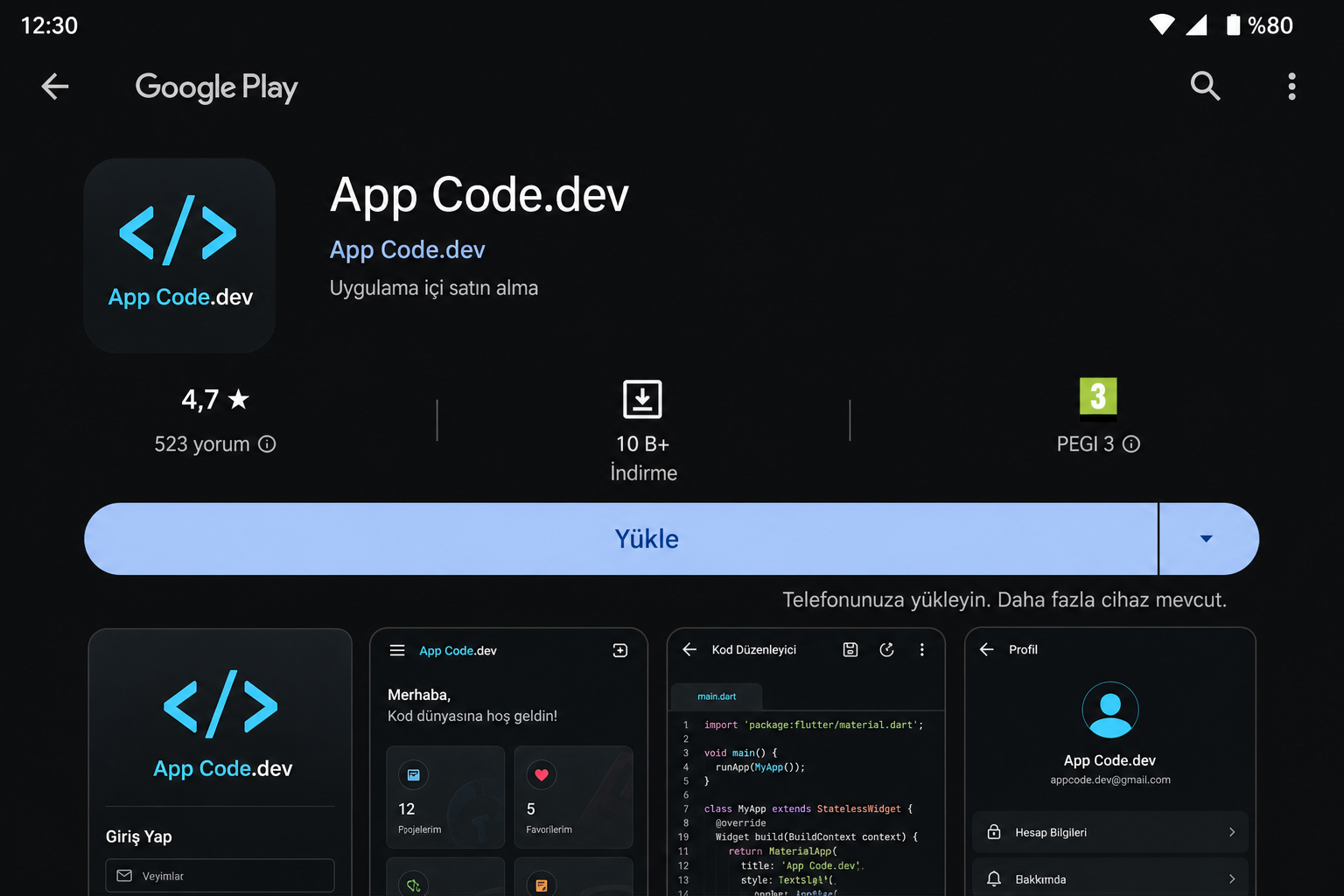Open the three-dot overflow menu
The height and width of the screenshot is (896, 1344).
pos(1291,86)
